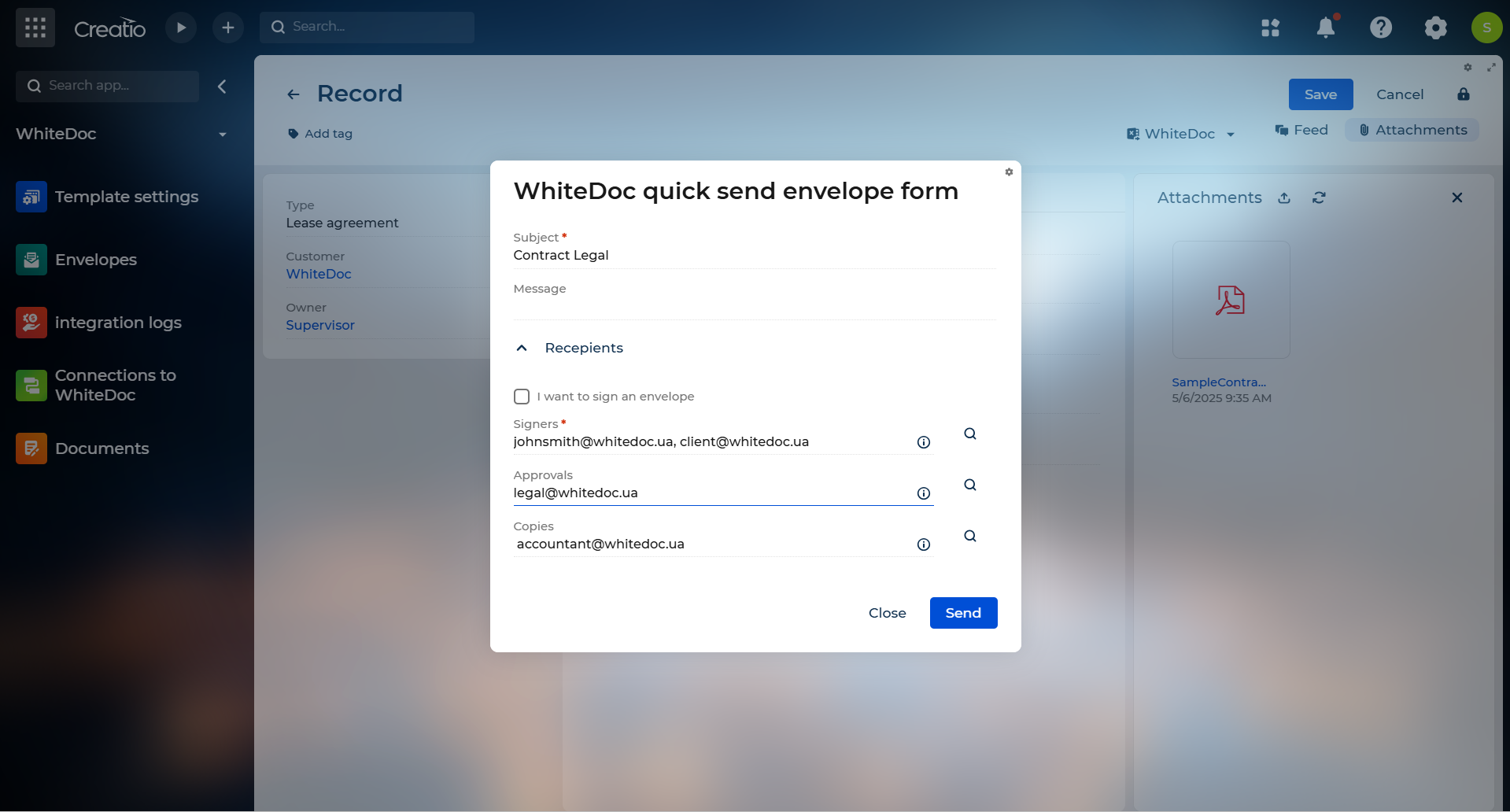Click the Creatio logo

[109, 28]
